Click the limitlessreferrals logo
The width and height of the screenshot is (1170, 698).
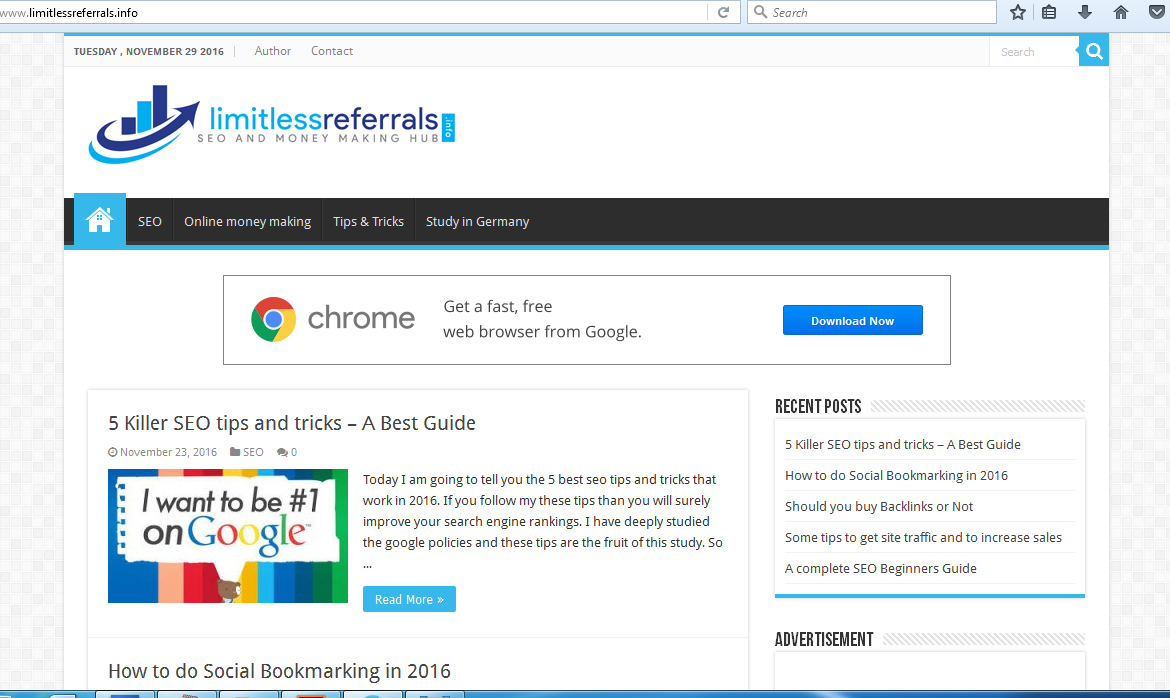click(x=272, y=124)
